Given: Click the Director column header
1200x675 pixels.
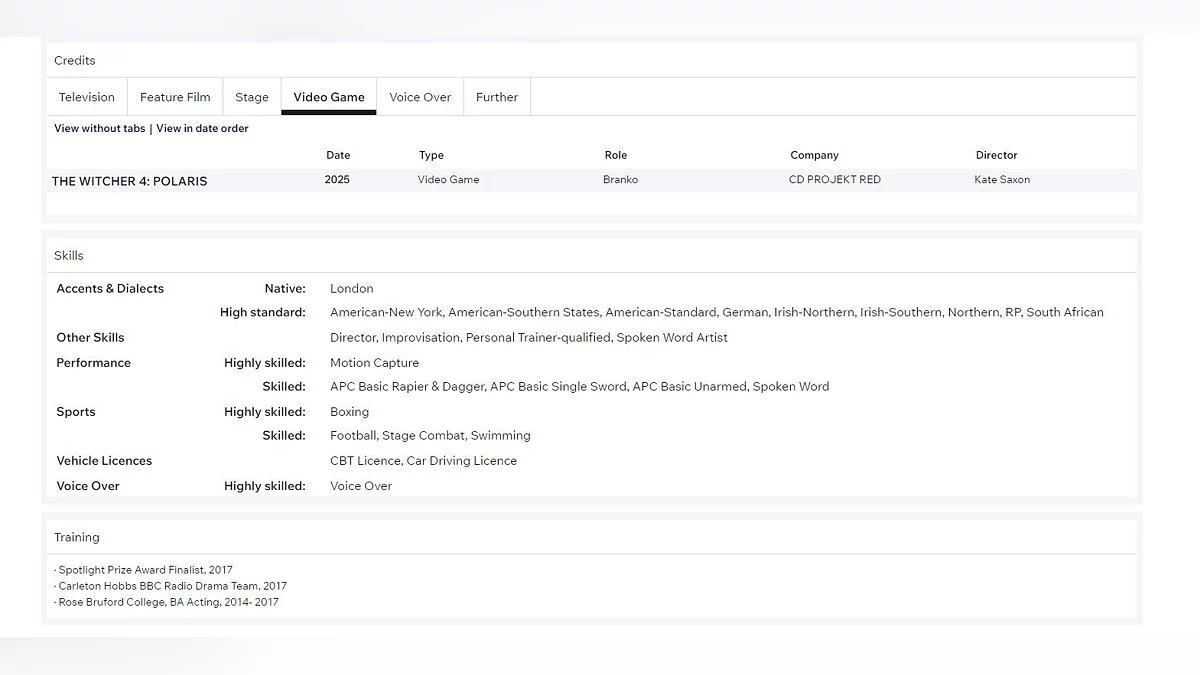Looking at the screenshot, I should click(x=996, y=155).
